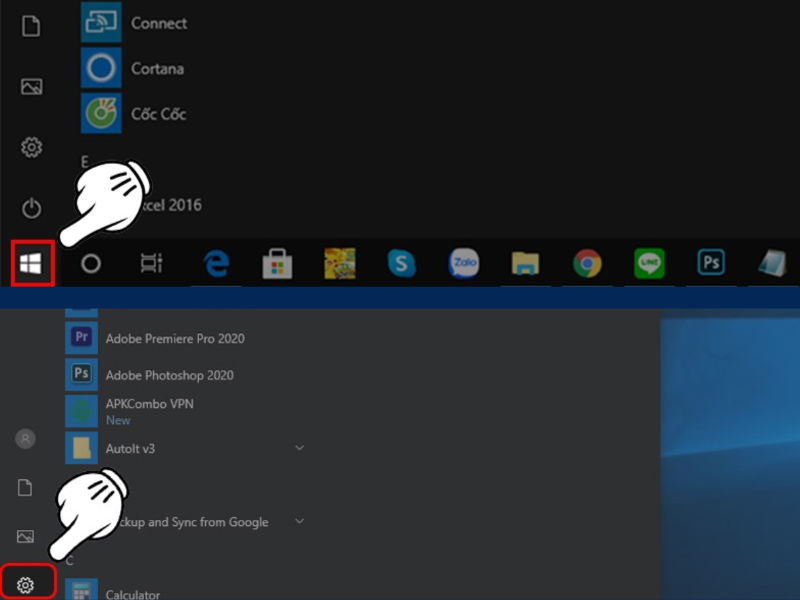
Task: Open Cortana circle on the taskbar
Action: point(91,263)
